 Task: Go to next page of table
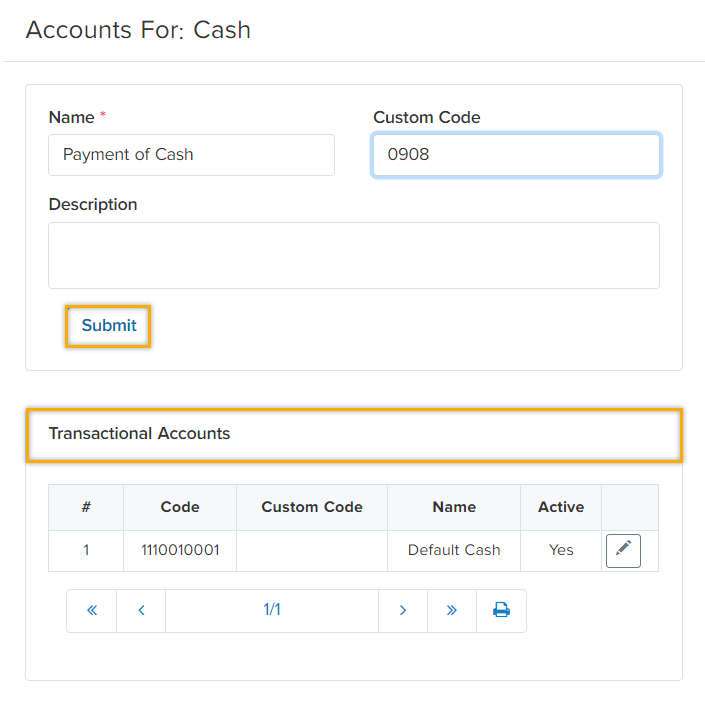pos(403,610)
